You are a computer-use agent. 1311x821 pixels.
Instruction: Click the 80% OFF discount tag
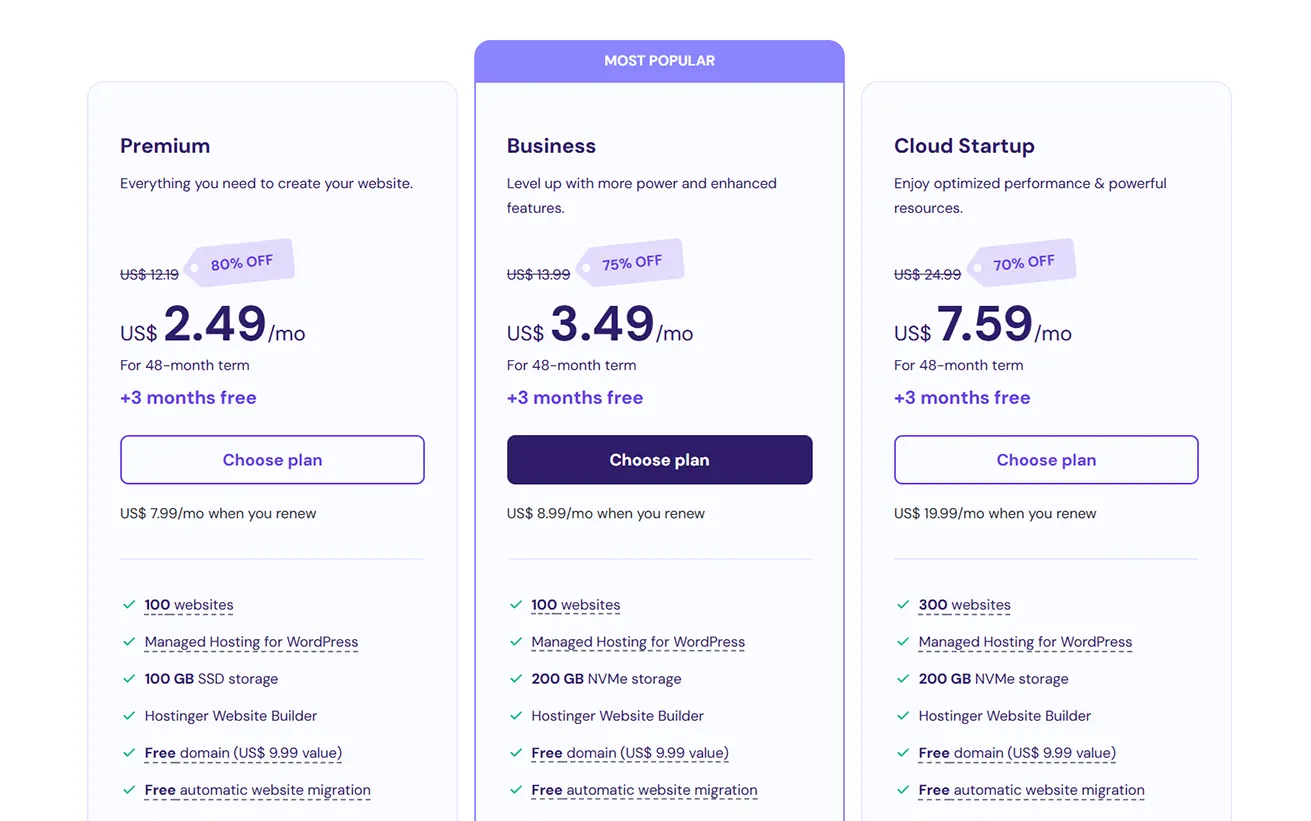coord(241,262)
